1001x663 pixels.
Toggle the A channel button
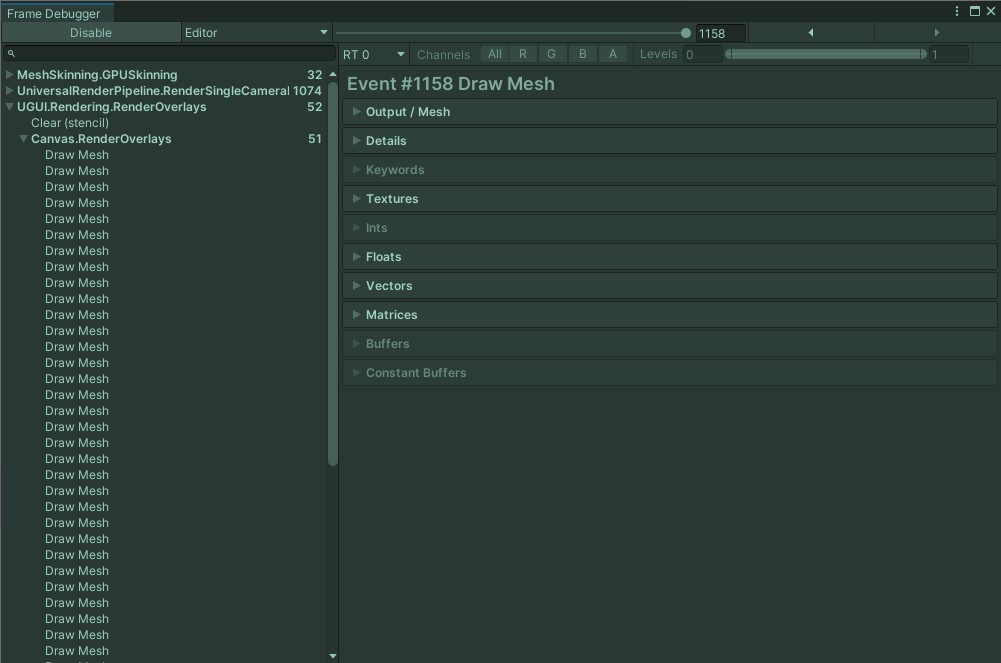pyautogui.click(x=613, y=54)
